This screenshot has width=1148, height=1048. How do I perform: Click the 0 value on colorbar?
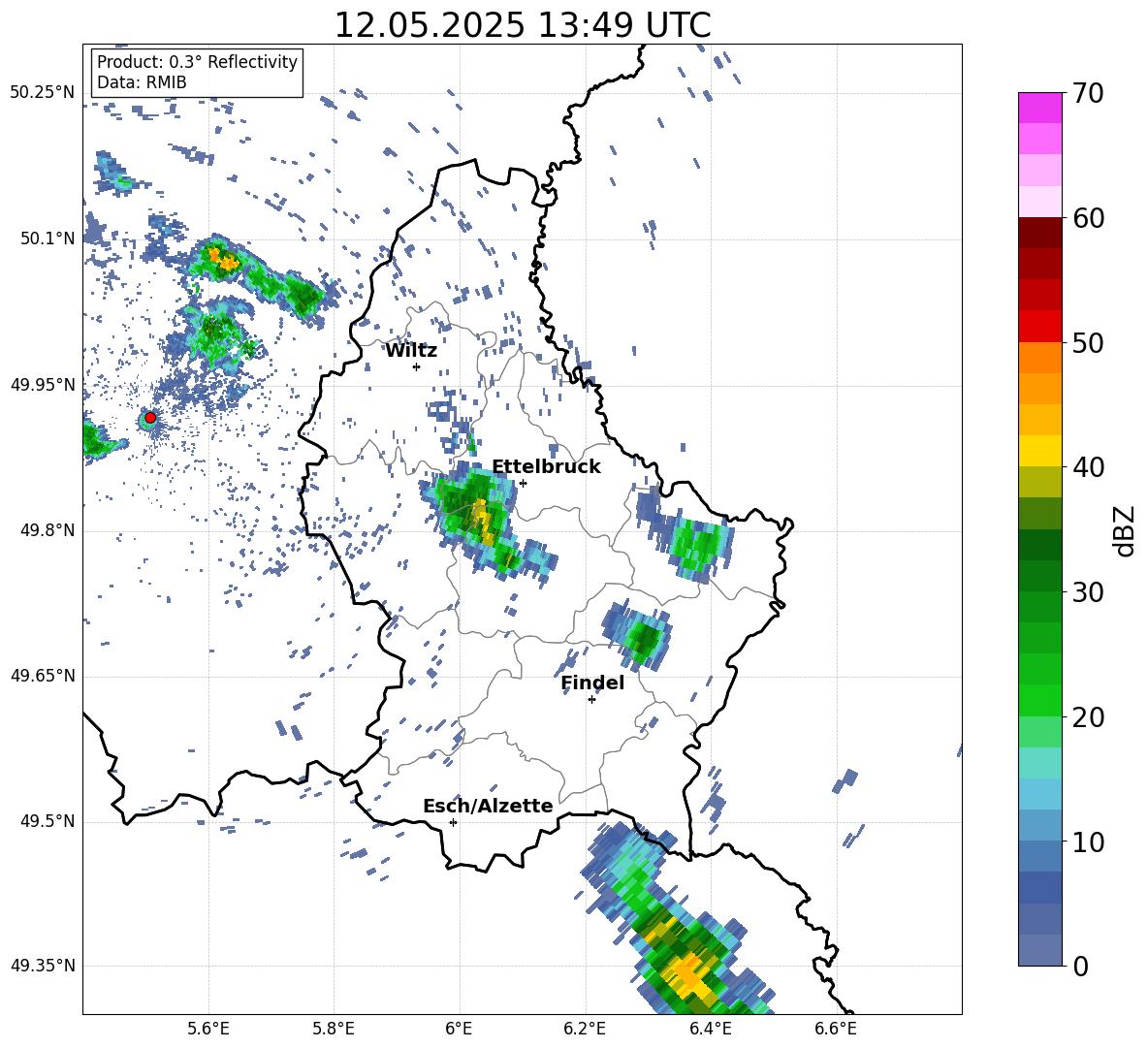(1079, 966)
